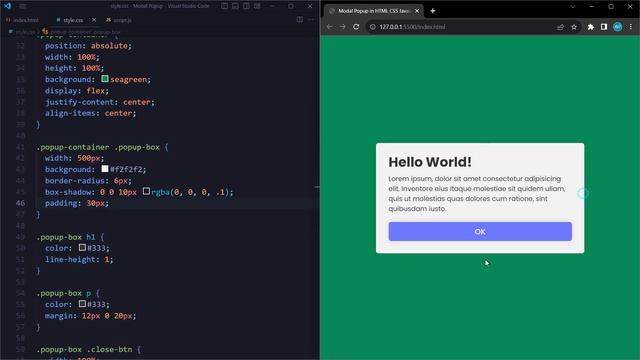Share this page icon in address bar
640x360 pixels.
560,27
